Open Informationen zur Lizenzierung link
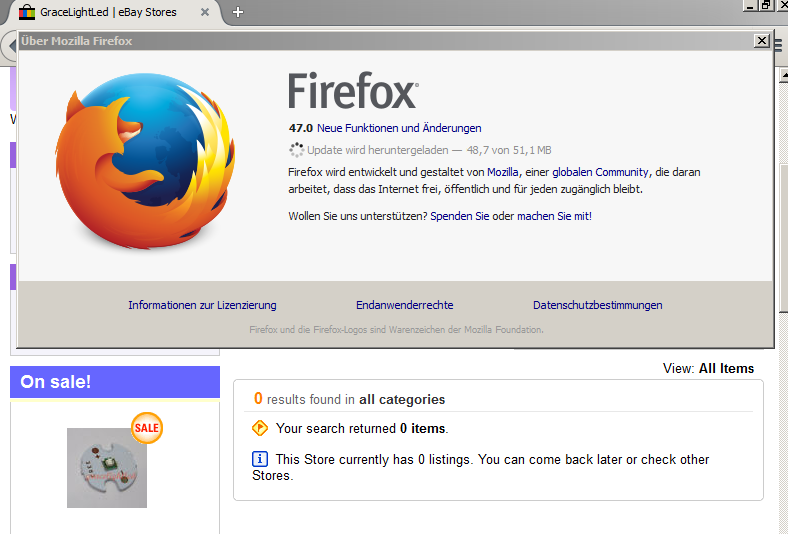Screen dimensions: 788x534 [x=202, y=305]
